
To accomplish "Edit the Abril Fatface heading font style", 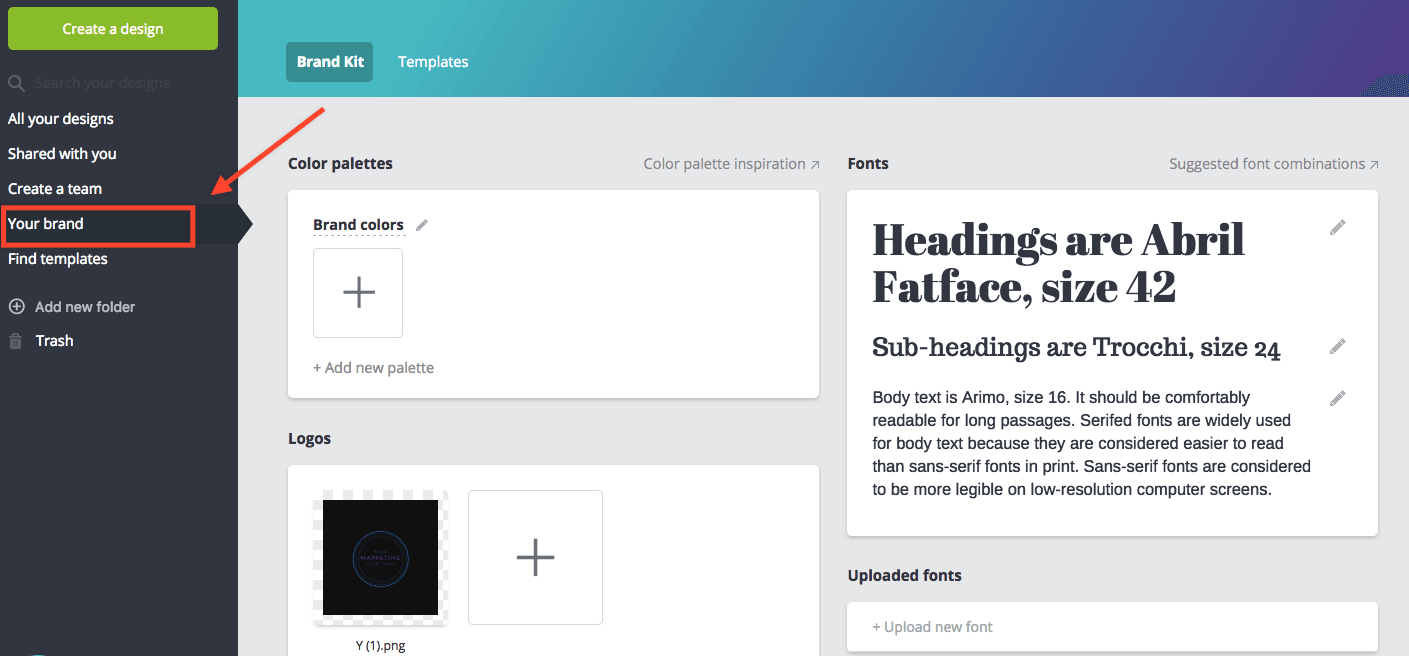I will [x=1337, y=228].
